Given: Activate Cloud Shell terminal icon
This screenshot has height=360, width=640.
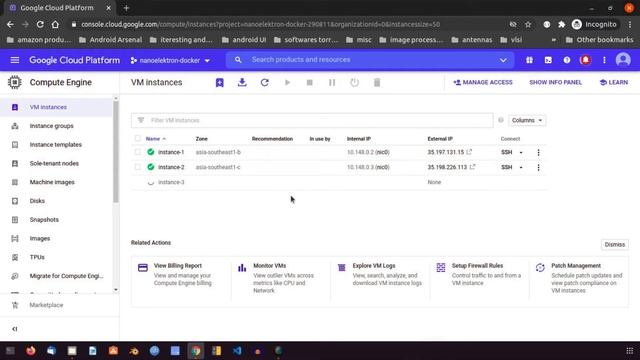Looking at the screenshot, I should (548, 60).
